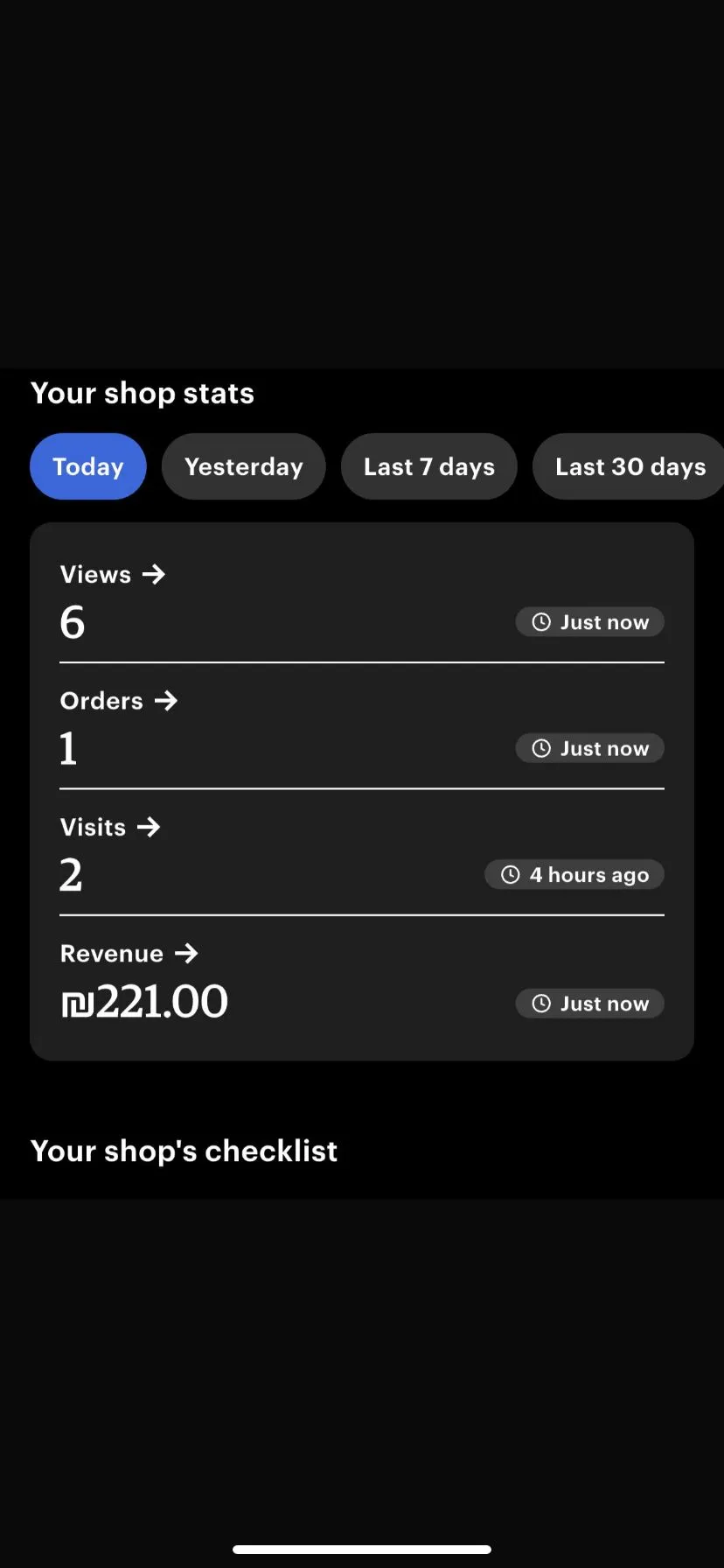The image size is (724, 1568).
Task: Switch to the Yesterday stats filter
Action: click(243, 466)
